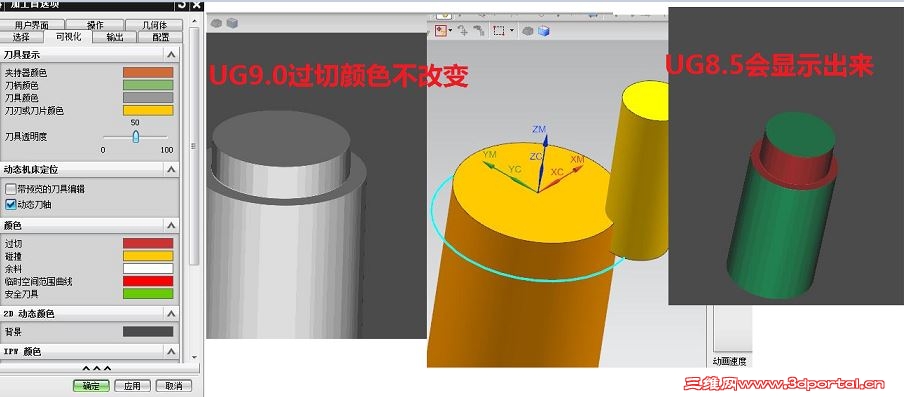Click the gray solid body icon in middle toolbar
Image resolution: width=904 pixels, height=397 pixels.
[528, 31]
